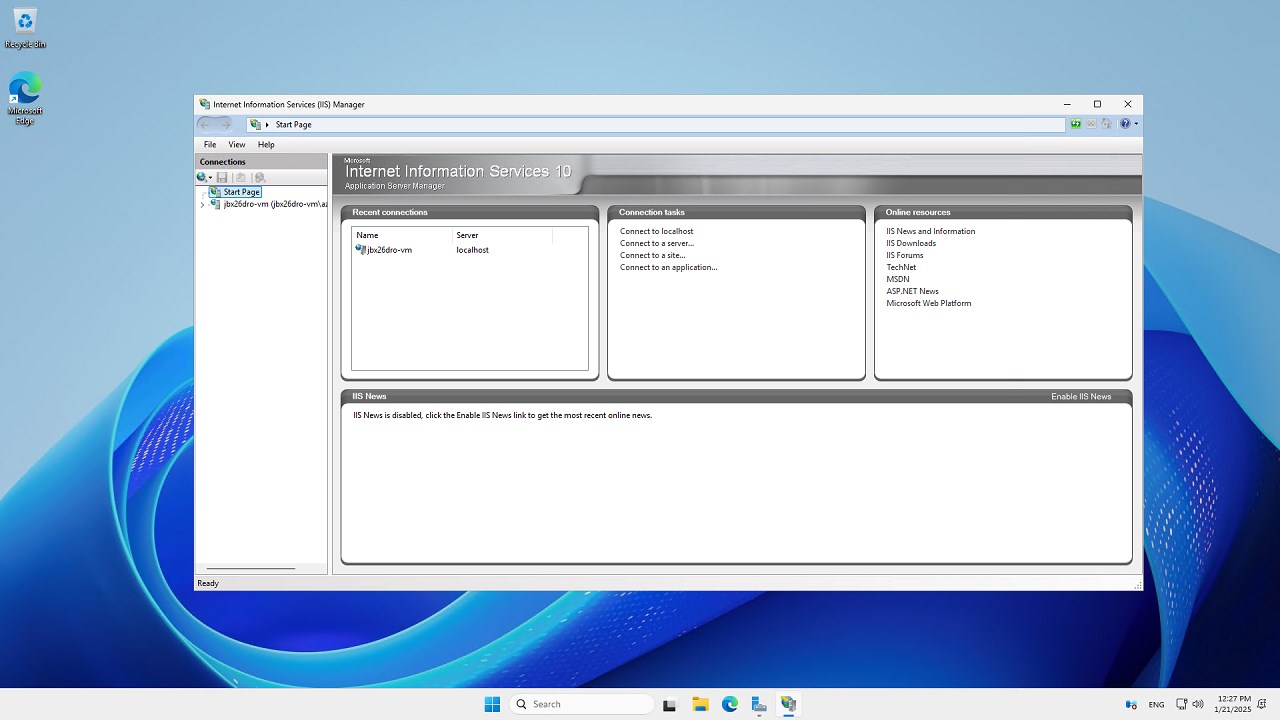This screenshot has height=720, width=1280.
Task: Click the horizontal scrollbar in Connections pane
Action: pyautogui.click(x=251, y=568)
